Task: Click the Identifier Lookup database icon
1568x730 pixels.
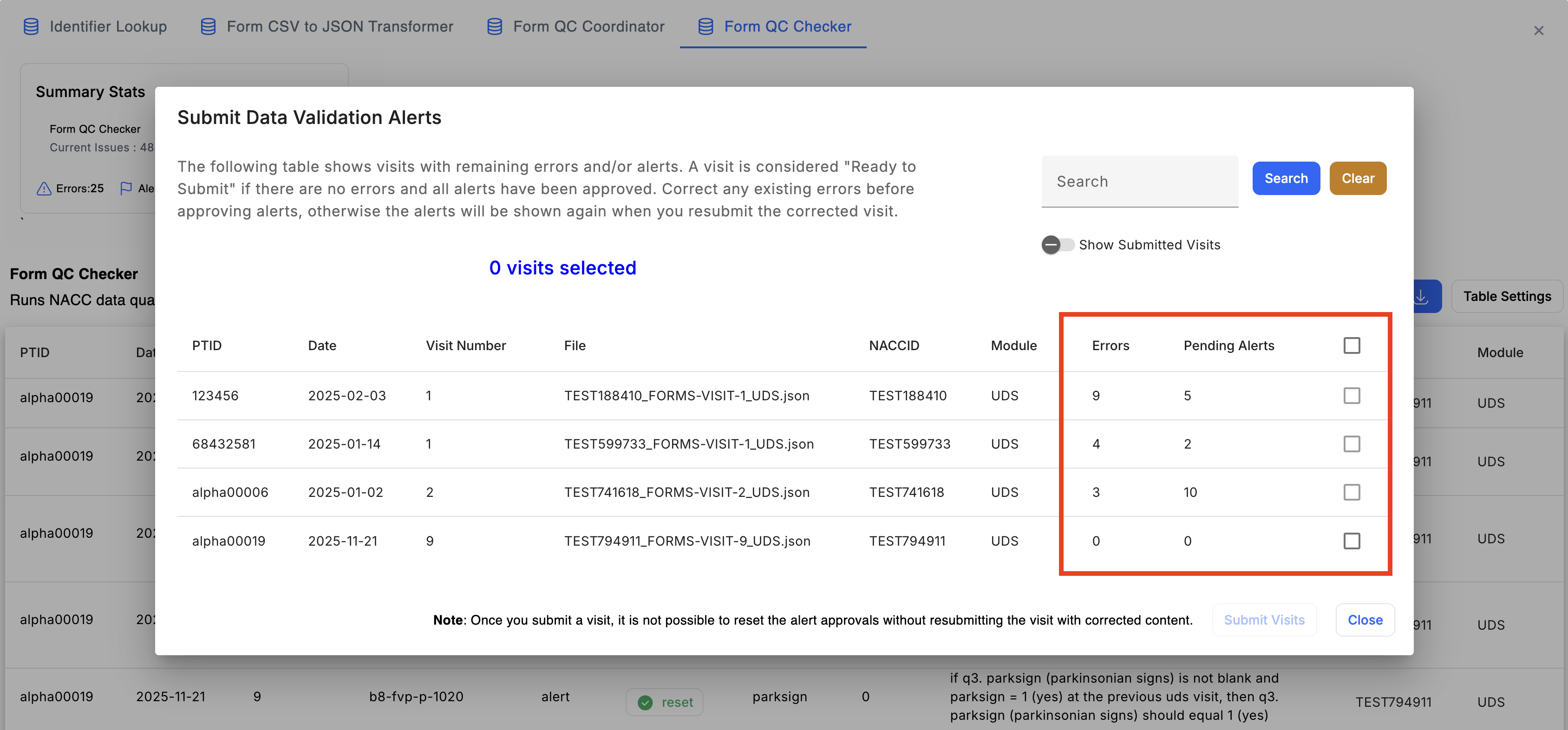Action: [31, 26]
